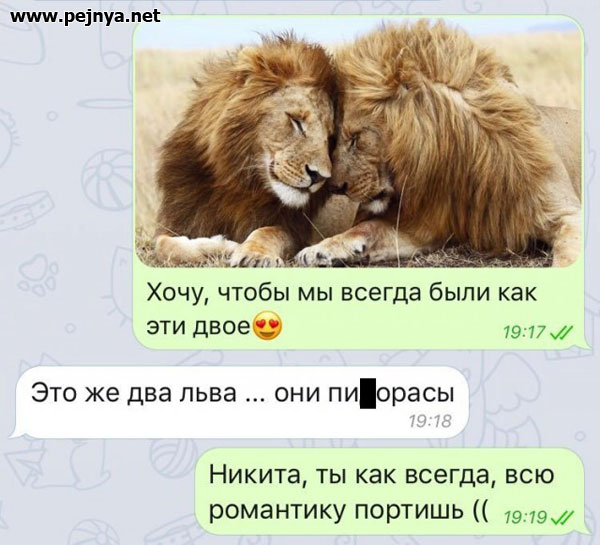Click the right lion's mane
The width and height of the screenshot is (600, 545).
[459, 126]
